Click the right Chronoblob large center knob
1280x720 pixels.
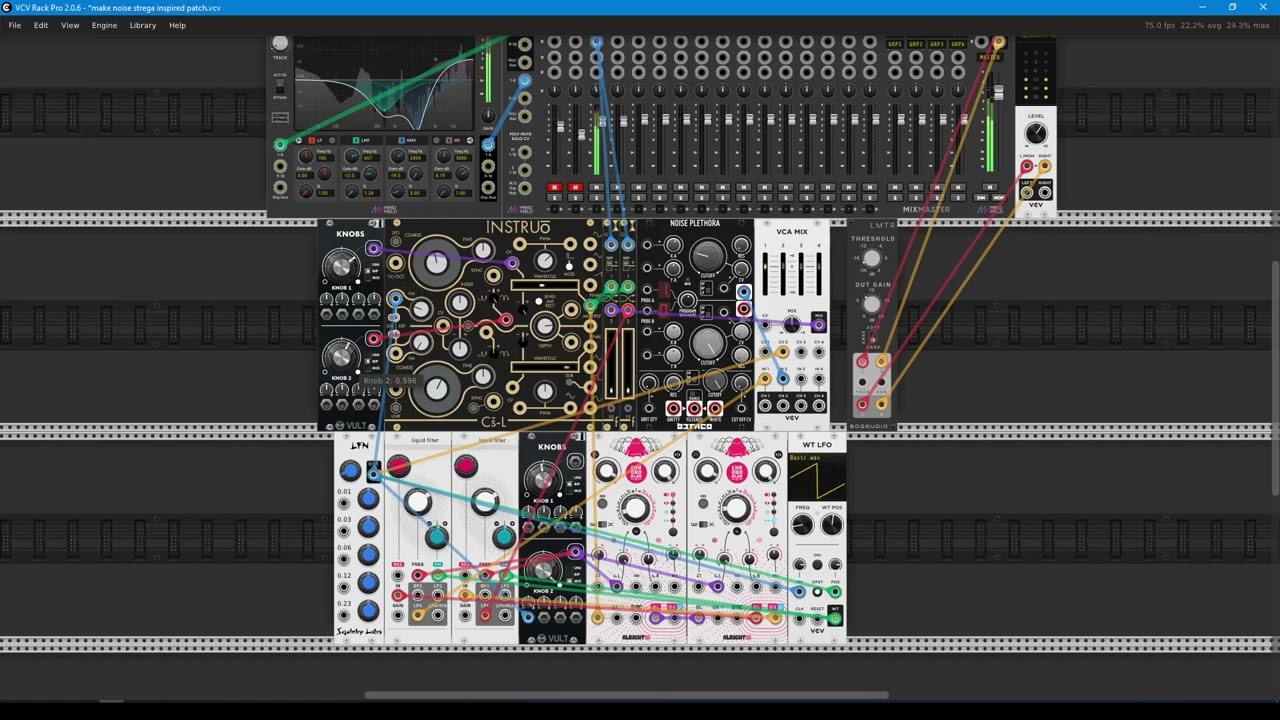tap(736, 508)
